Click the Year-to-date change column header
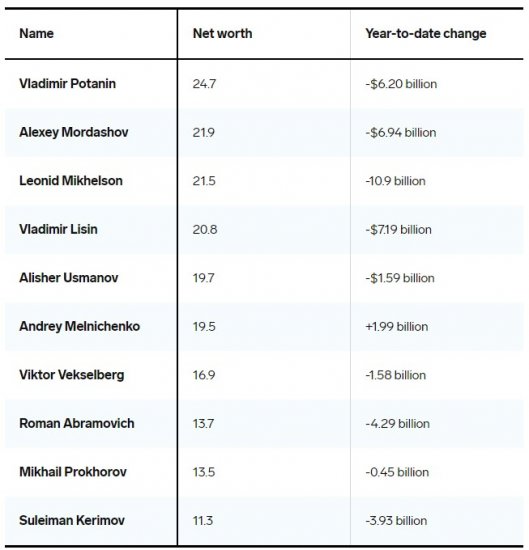This screenshot has width=529, height=550. 426,34
